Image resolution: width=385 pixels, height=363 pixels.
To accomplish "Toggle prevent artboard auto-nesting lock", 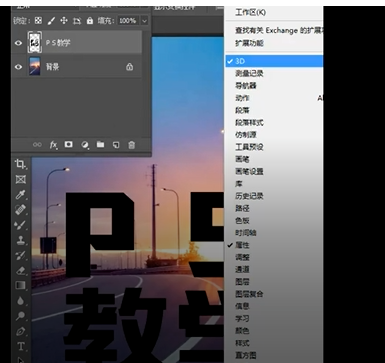I will pyautogui.click(x=77, y=21).
